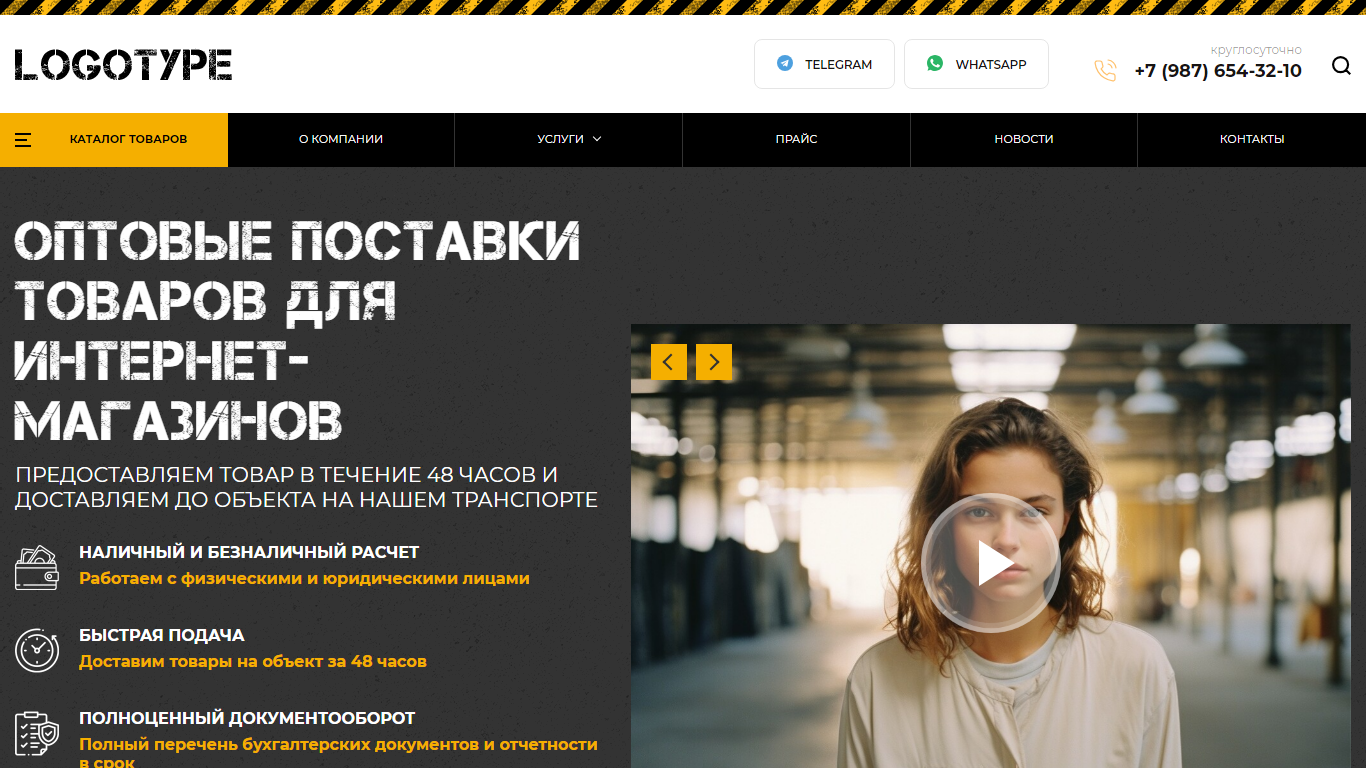This screenshot has width=1366, height=768.
Task: Click the text 'Быстрая подача'
Action: [x=162, y=635]
